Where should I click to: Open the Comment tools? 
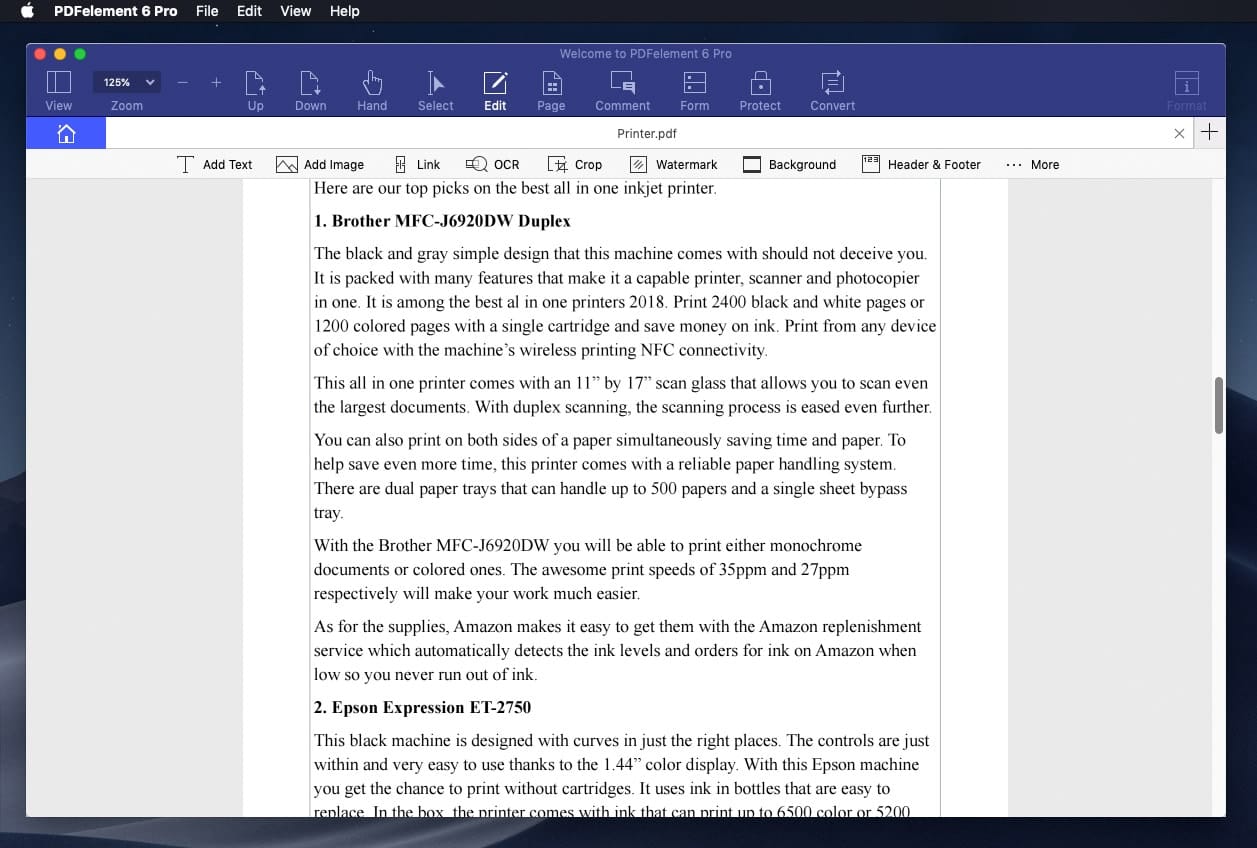coord(623,90)
